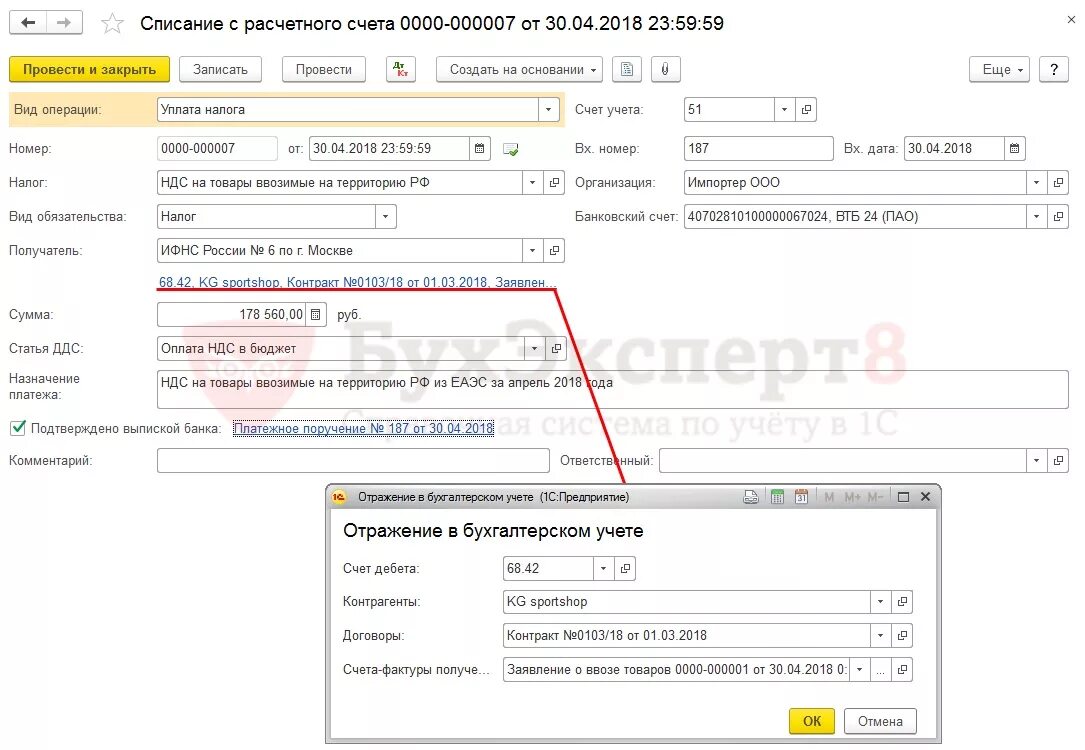The height and width of the screenshot is (750, 1085).
Task: Open calendar for Вх. дата field
Action: tap(1014, 148)
